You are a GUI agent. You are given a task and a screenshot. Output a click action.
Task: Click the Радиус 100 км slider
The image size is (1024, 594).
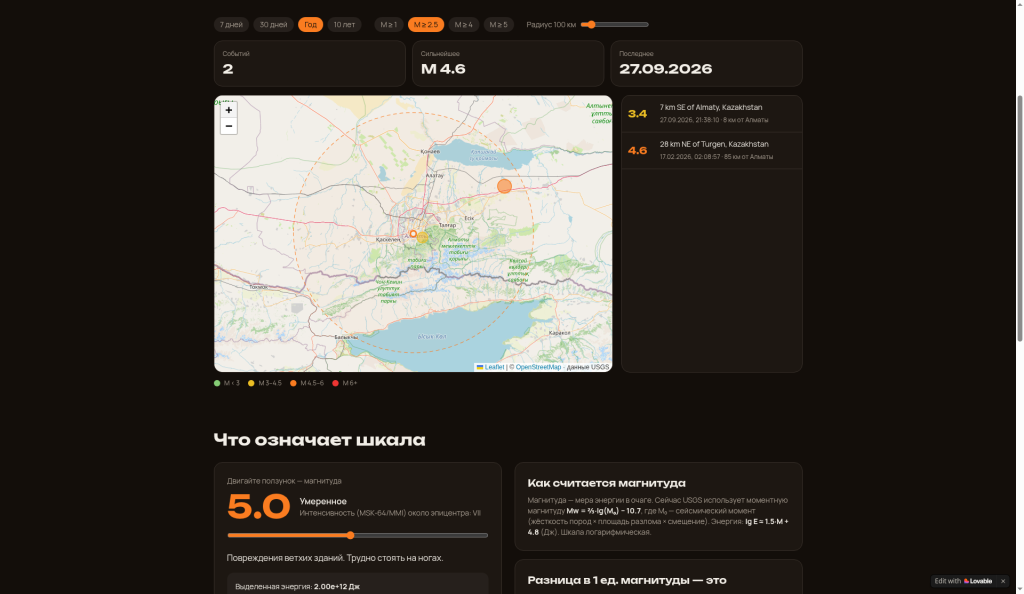pos(615,25)
